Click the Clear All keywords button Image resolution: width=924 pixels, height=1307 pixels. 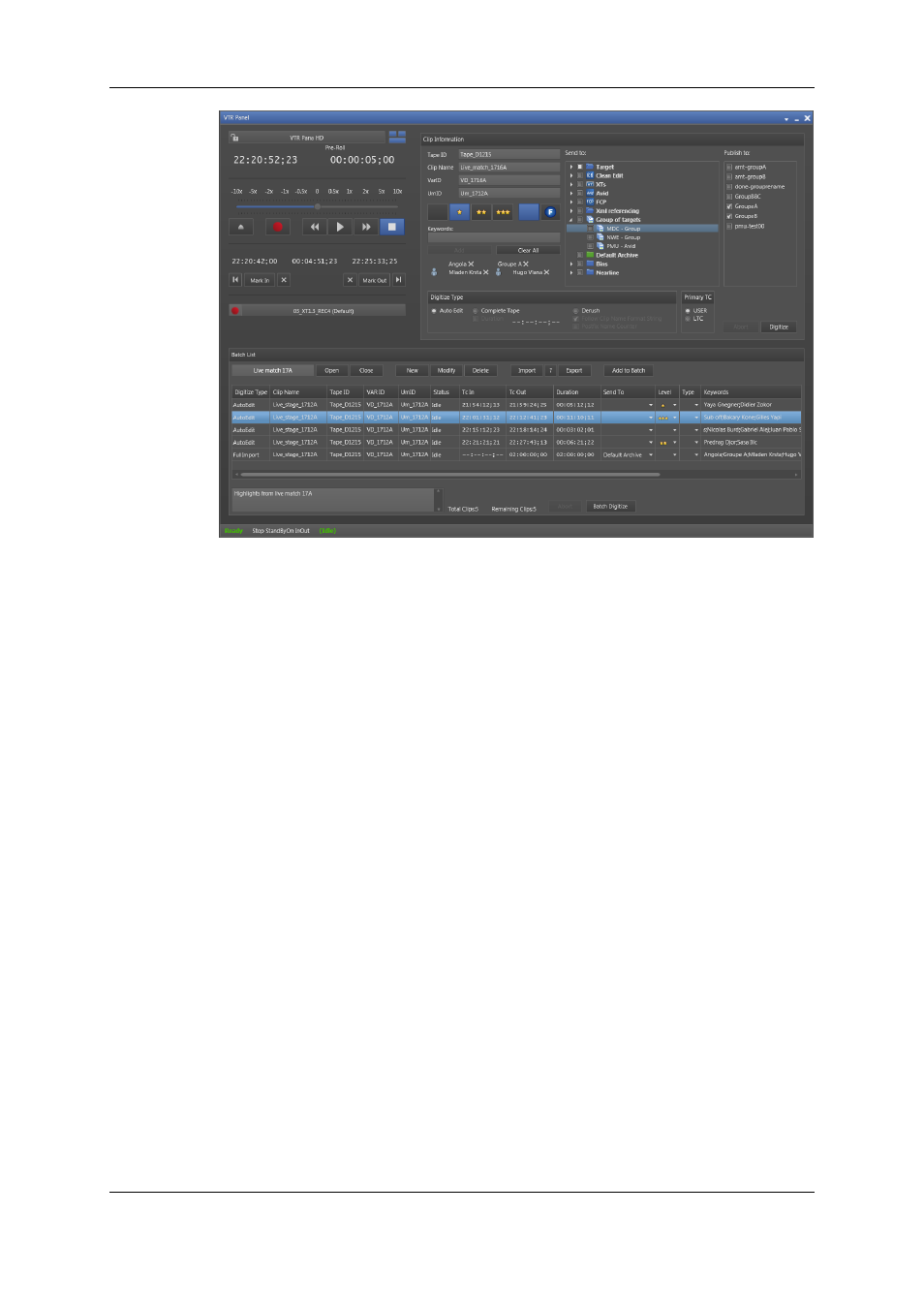(x=528, y=250)
